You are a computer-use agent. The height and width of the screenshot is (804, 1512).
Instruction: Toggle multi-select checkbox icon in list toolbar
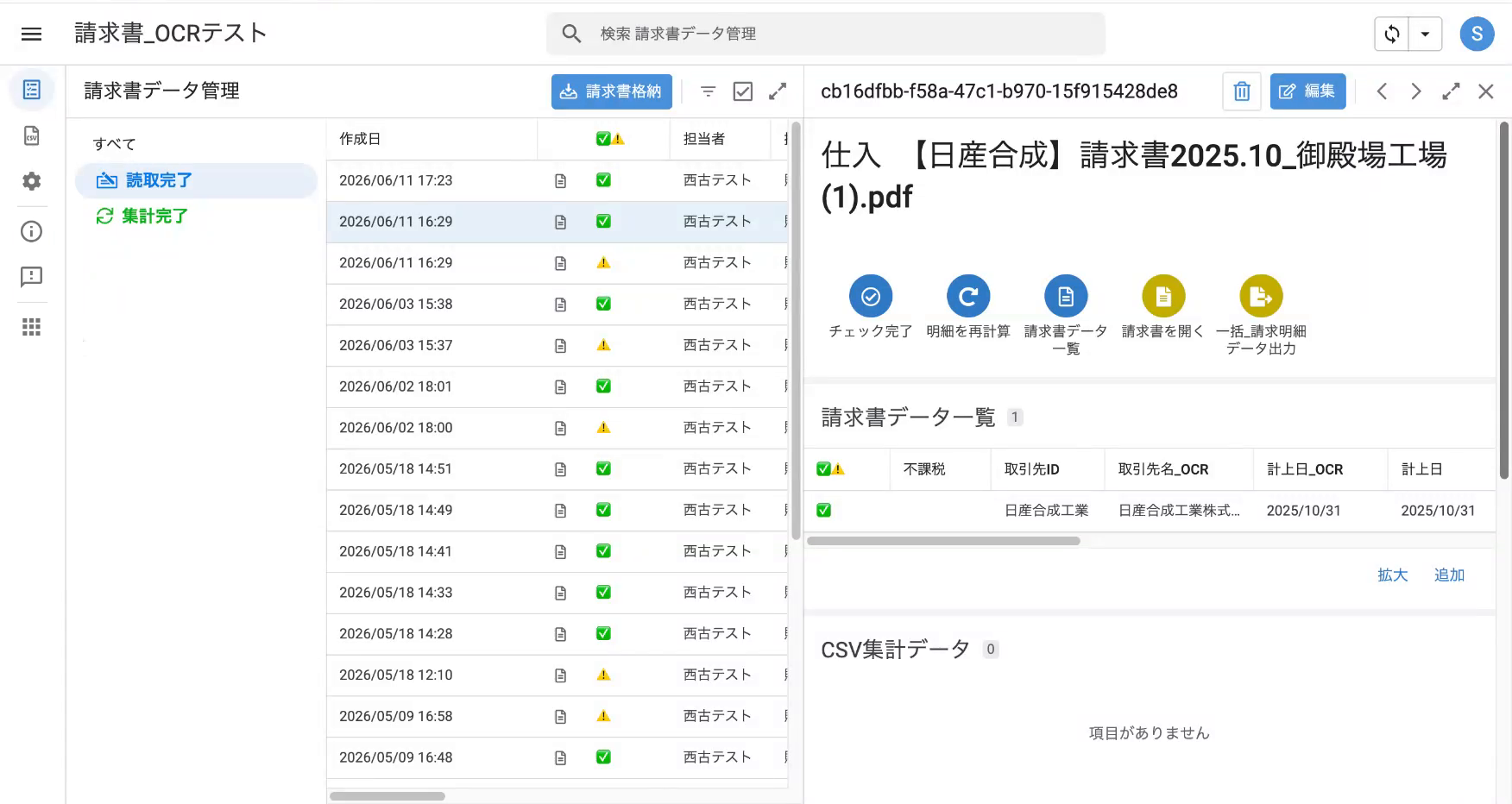pos(743,91)
